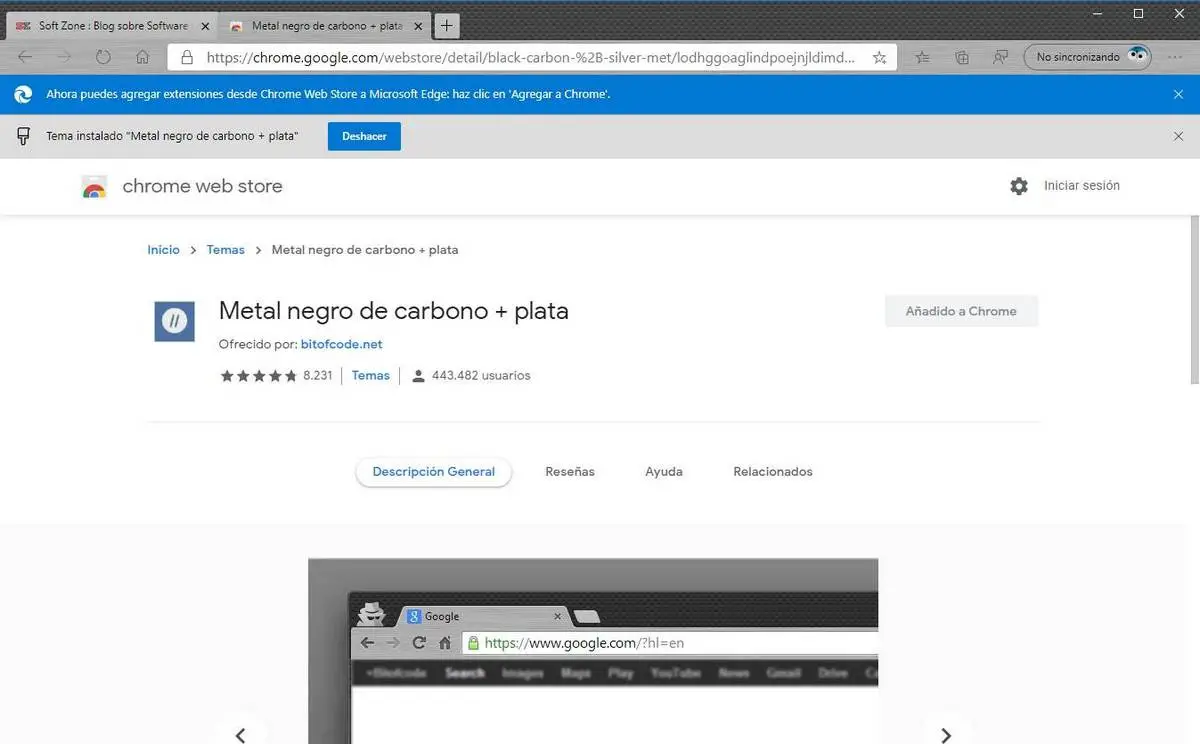Open Web Store settings gear icon
This screenshot has width=1200, height=744.
[x=1019, y=186]
